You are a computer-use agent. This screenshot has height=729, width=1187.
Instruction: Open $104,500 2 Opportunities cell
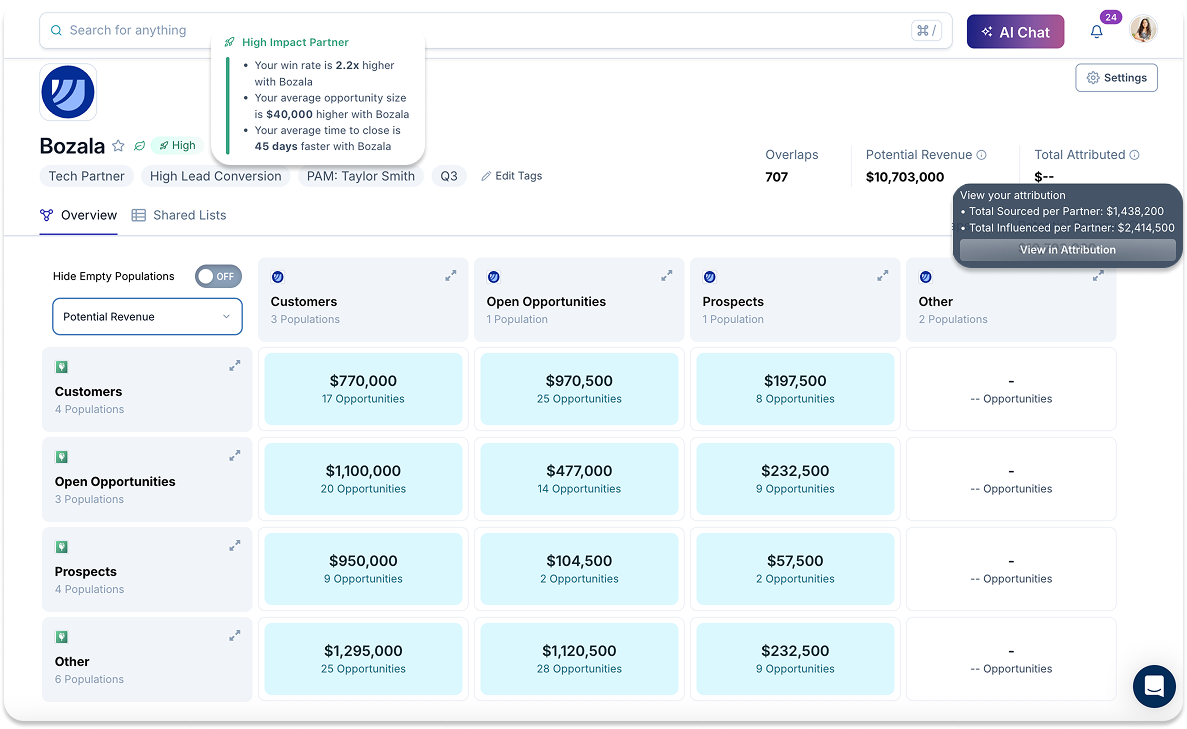click(579, 569)
